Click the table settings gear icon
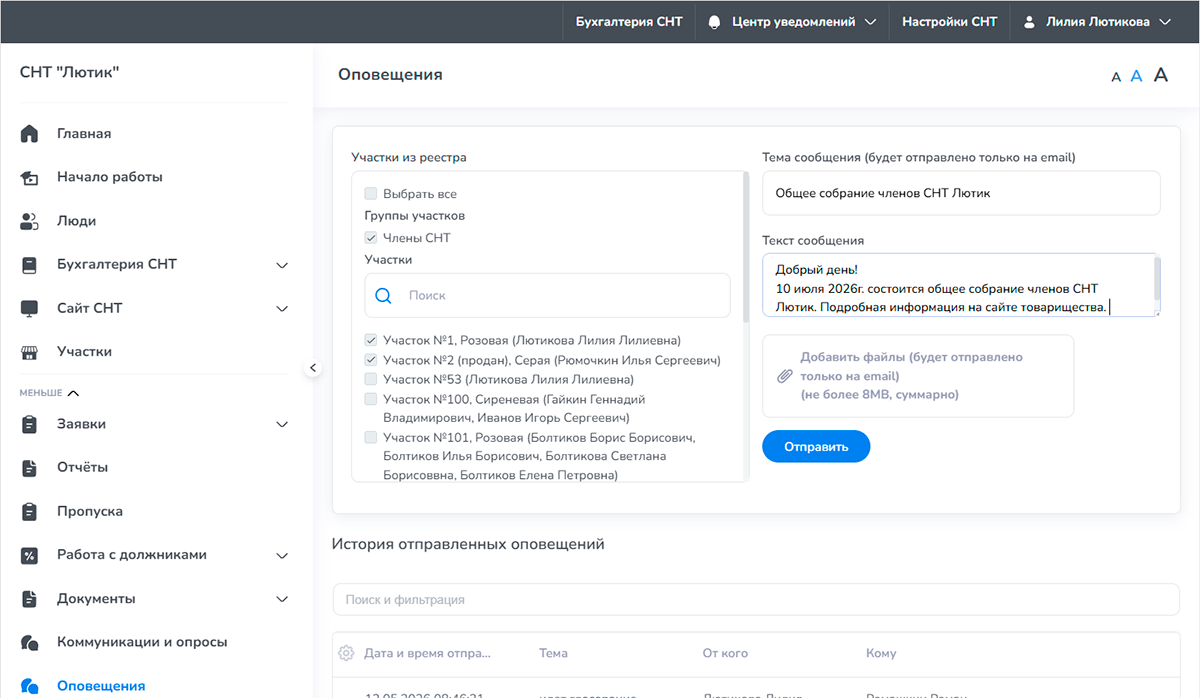 pos(346,653)
